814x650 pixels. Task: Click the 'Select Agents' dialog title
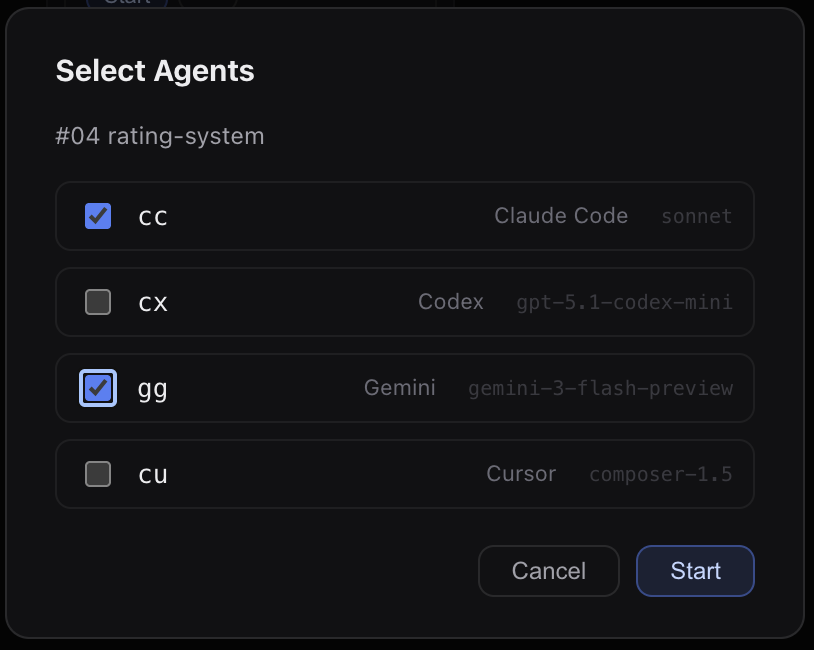155,71
